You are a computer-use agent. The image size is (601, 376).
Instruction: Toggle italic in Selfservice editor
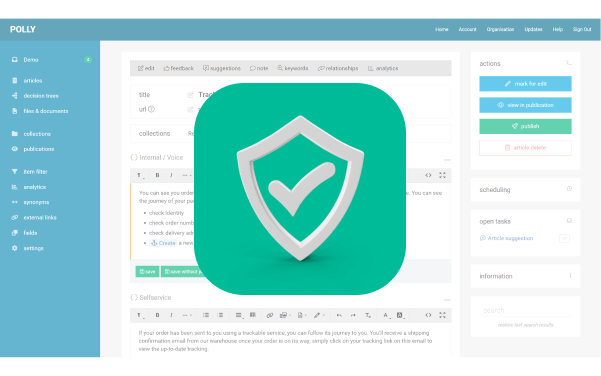click(x=171, y=315)
